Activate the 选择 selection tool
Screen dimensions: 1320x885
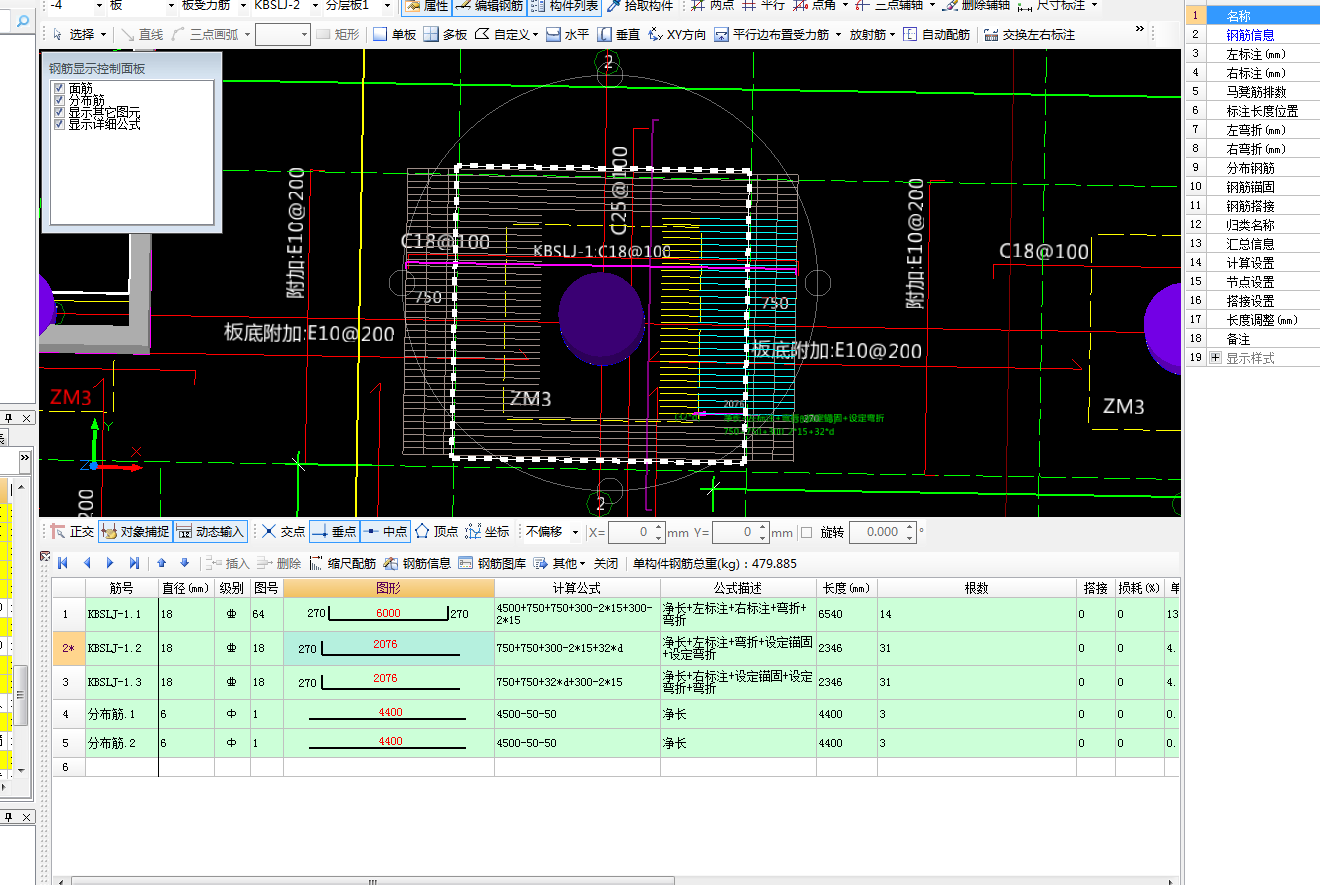point(78,34)
